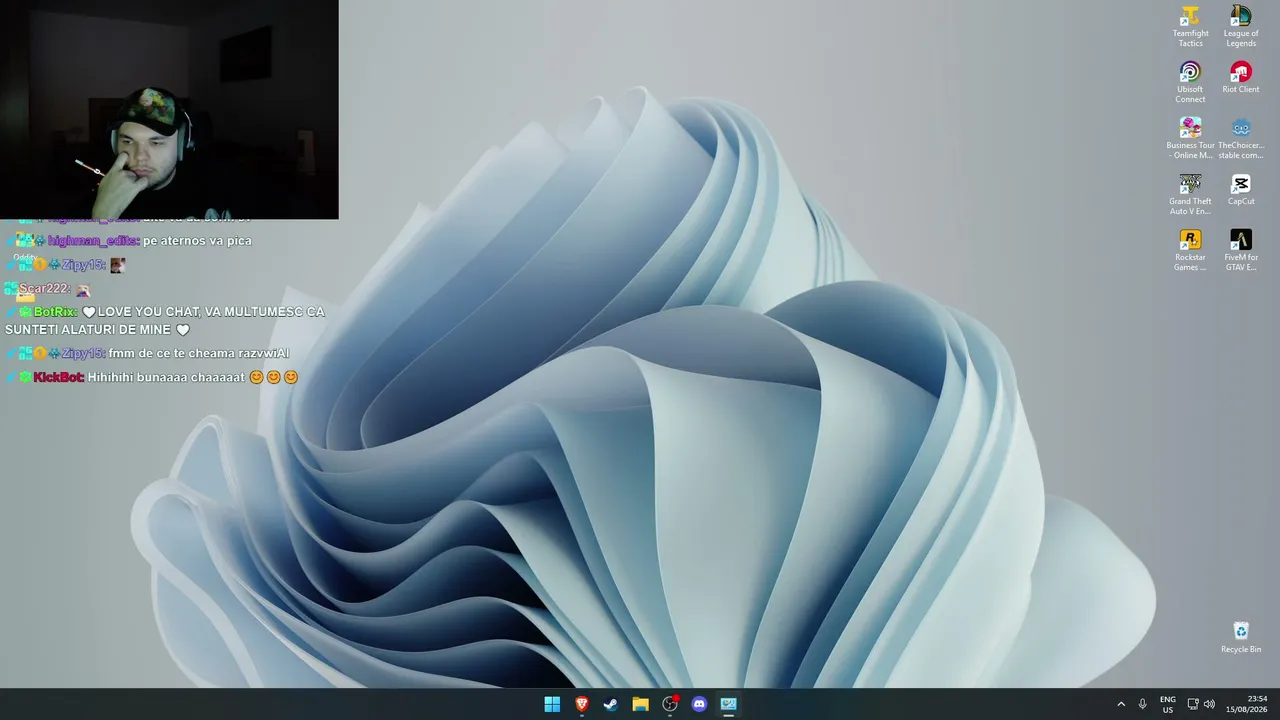Switch to OBS Studio in the taskbar
The width and height of the screenshot is (1280, 720).
pyautogui.click(x=670, y=704)
